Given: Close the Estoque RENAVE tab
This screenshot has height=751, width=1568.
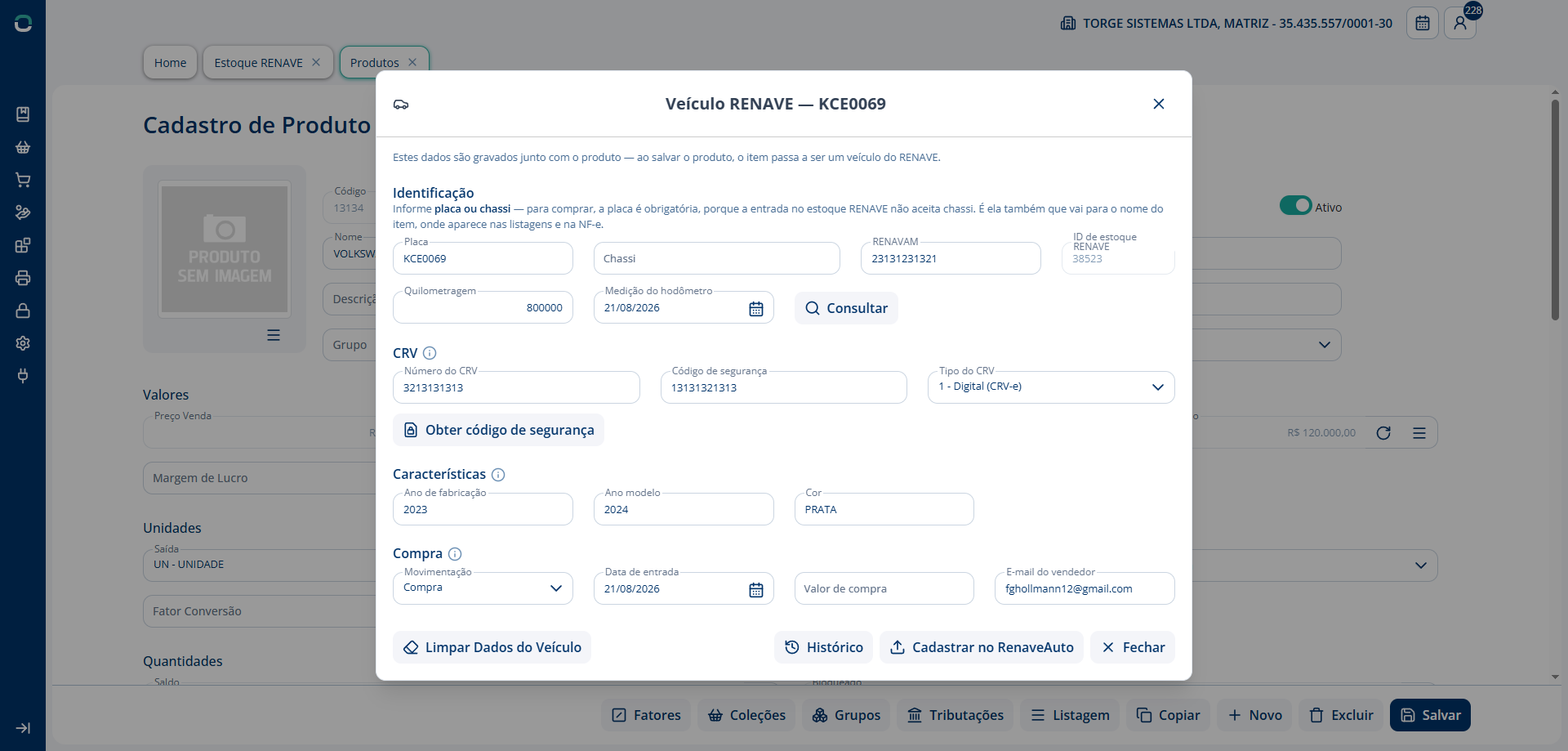Looking at the screenshot, I should click(x=316, y=62).
